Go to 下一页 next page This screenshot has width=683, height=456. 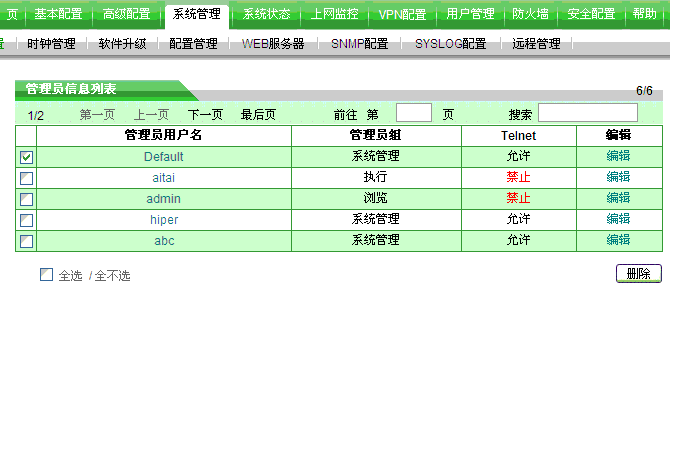[x=205, y=115]
